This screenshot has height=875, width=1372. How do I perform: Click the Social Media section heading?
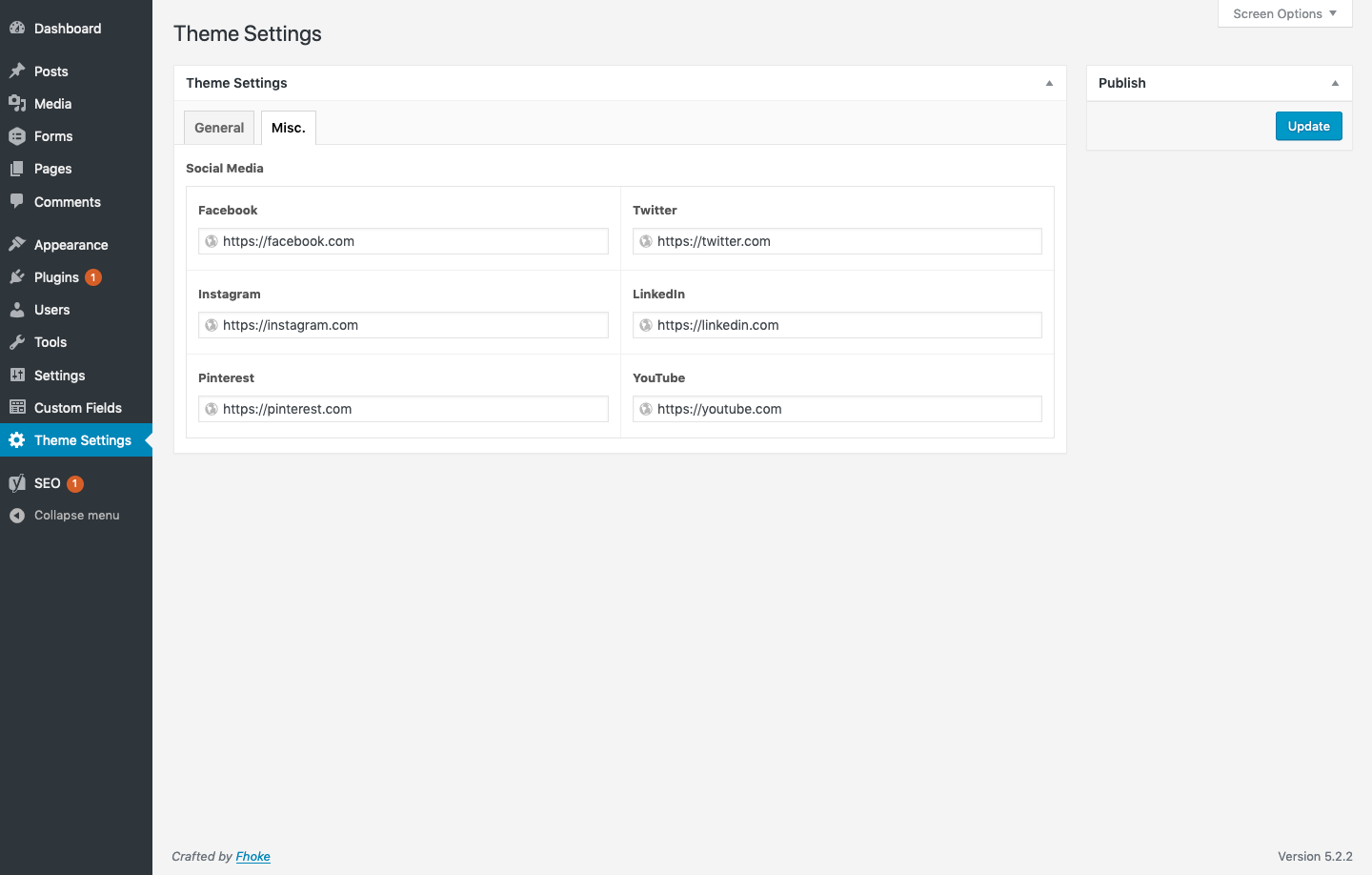(225, 168)
